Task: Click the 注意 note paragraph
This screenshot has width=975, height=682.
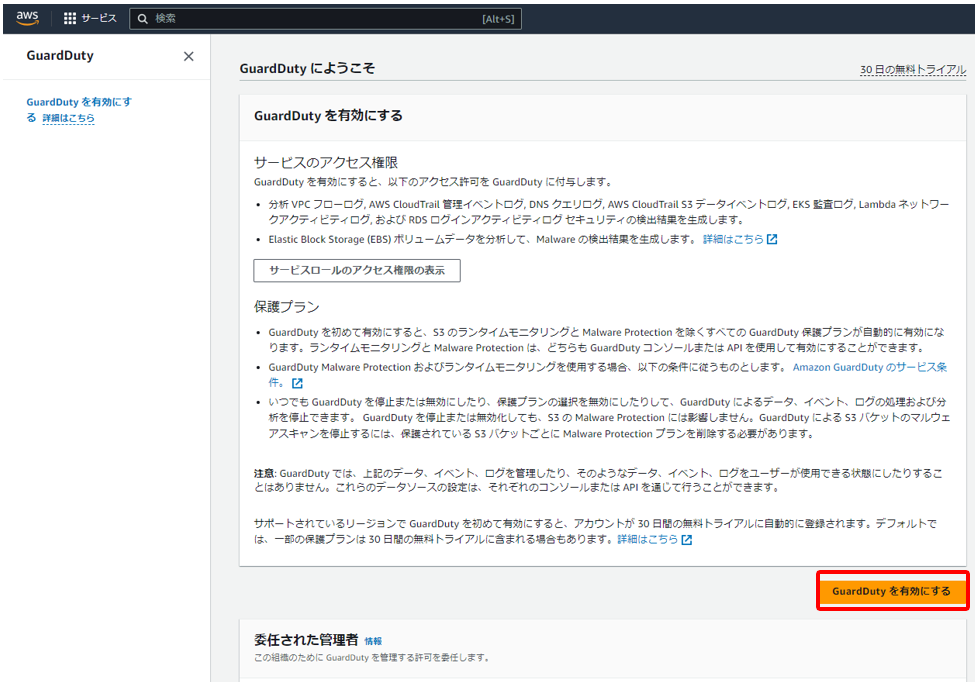Action: 598,481
